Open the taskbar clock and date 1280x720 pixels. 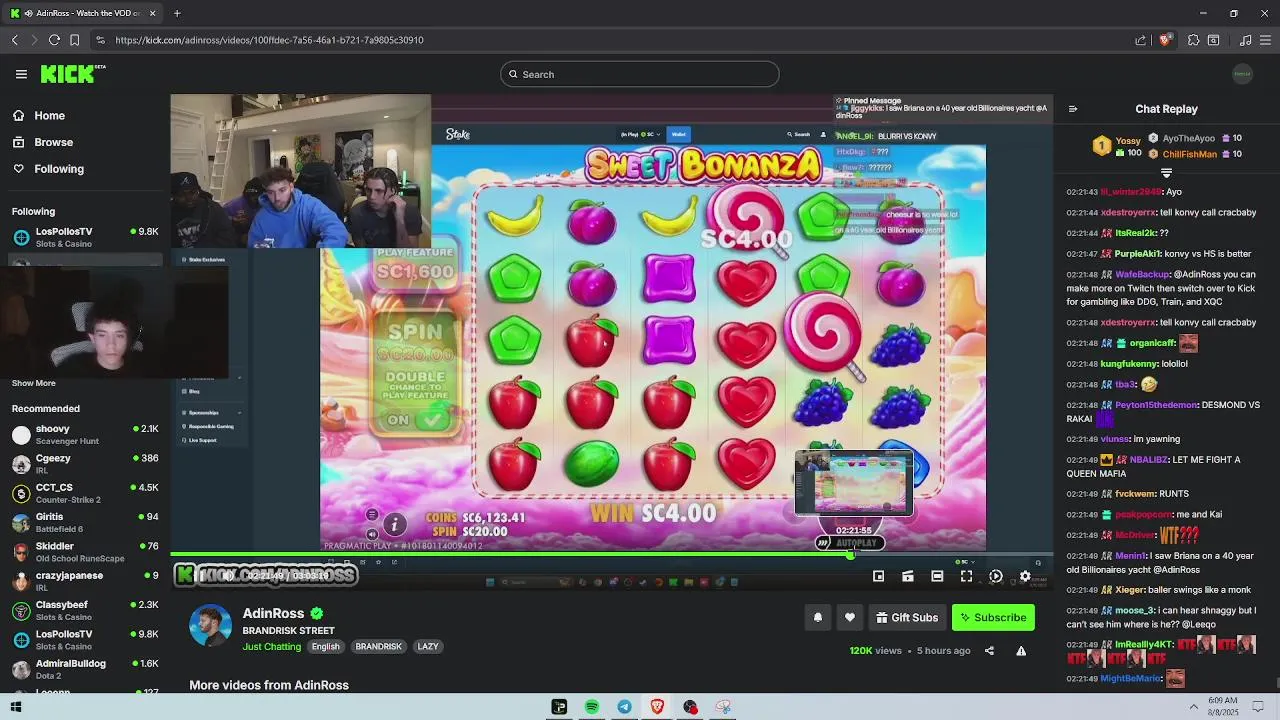tap(1222, 706)
